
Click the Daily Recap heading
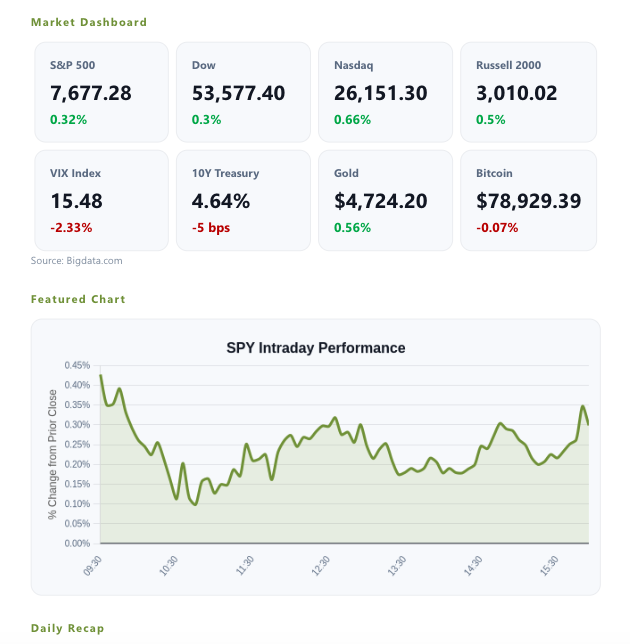(x=68, y=628)
